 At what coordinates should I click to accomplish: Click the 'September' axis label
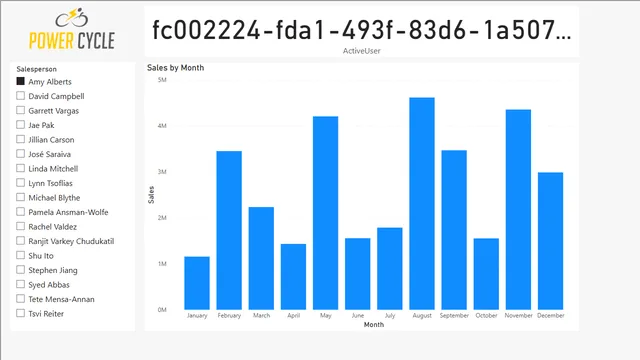pos(454,316)
